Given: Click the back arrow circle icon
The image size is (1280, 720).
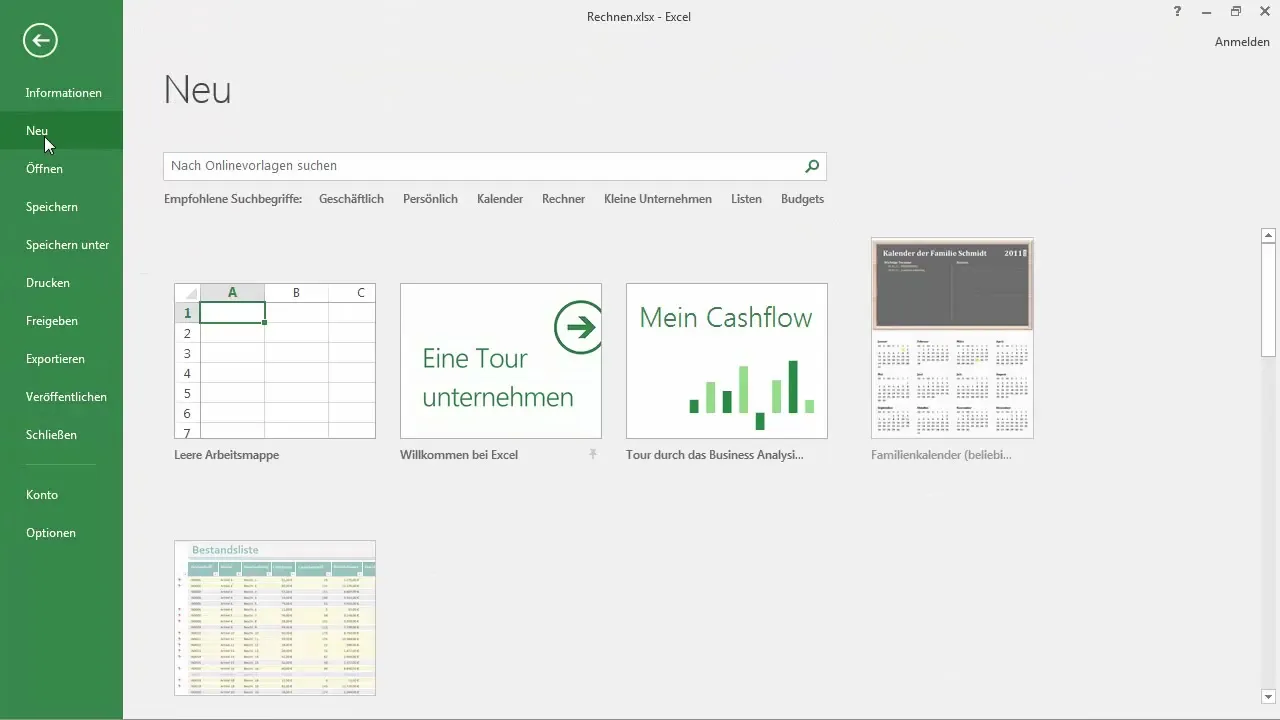Looking at the screenshot, I should [41, 40].
